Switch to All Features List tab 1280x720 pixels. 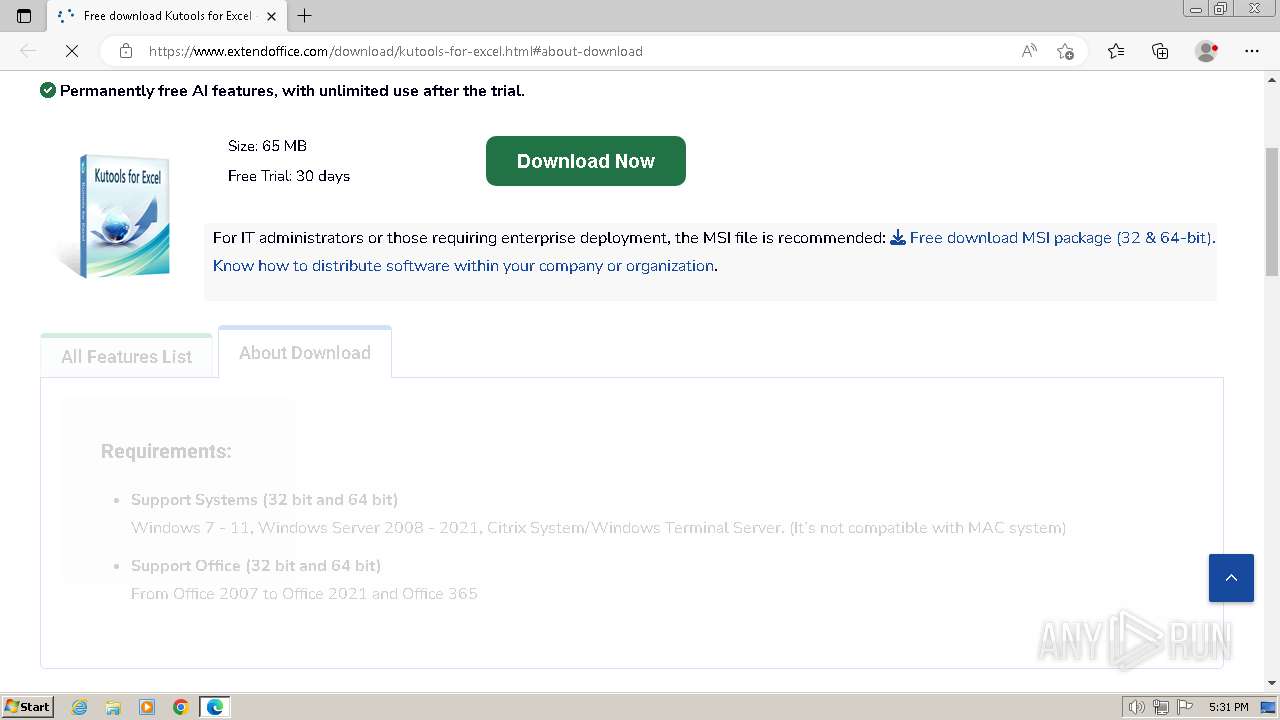click(126, 356)
